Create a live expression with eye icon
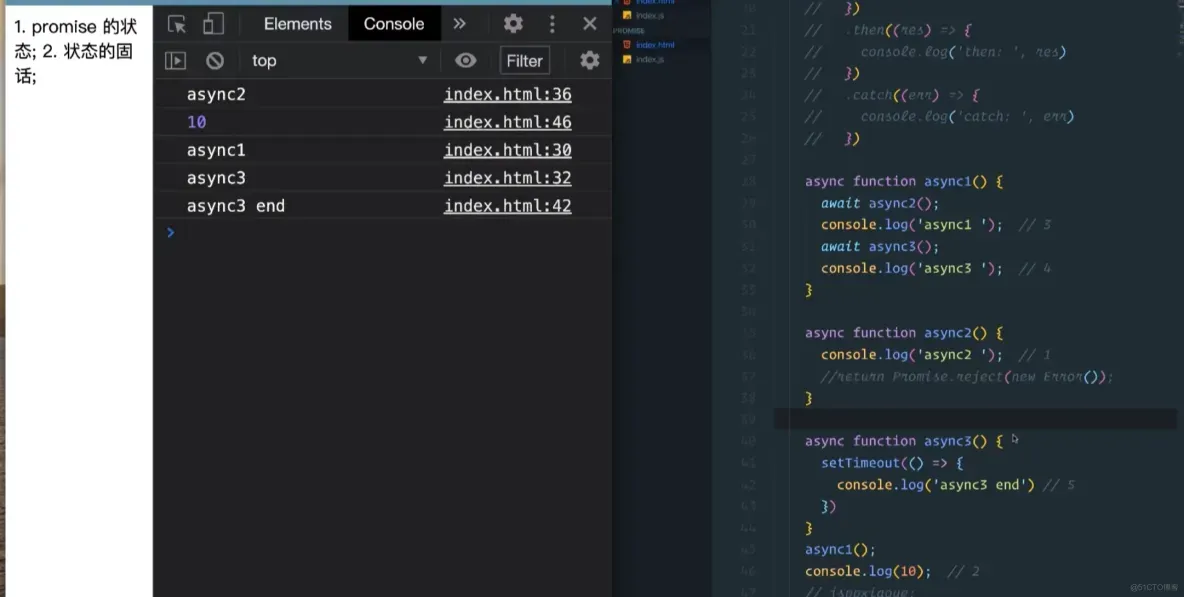This screenshot has height=597, width=1184. pos(465,61)
